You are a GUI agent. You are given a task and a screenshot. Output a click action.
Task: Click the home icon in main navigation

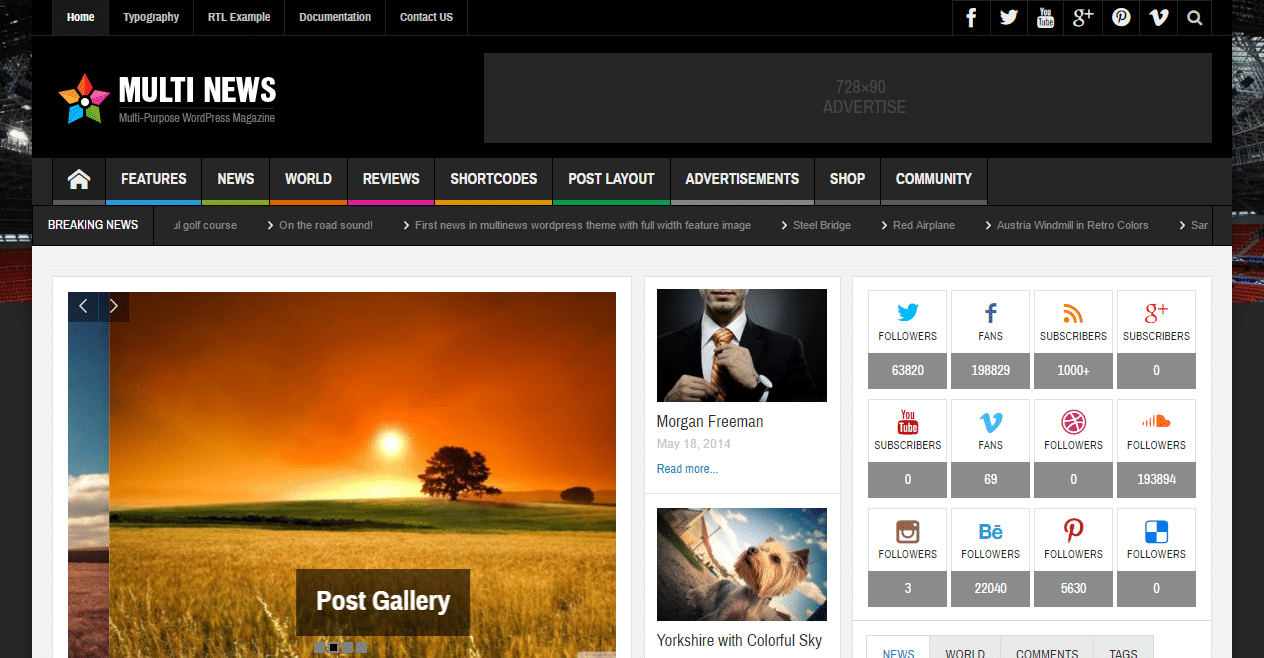coord(79,180)
